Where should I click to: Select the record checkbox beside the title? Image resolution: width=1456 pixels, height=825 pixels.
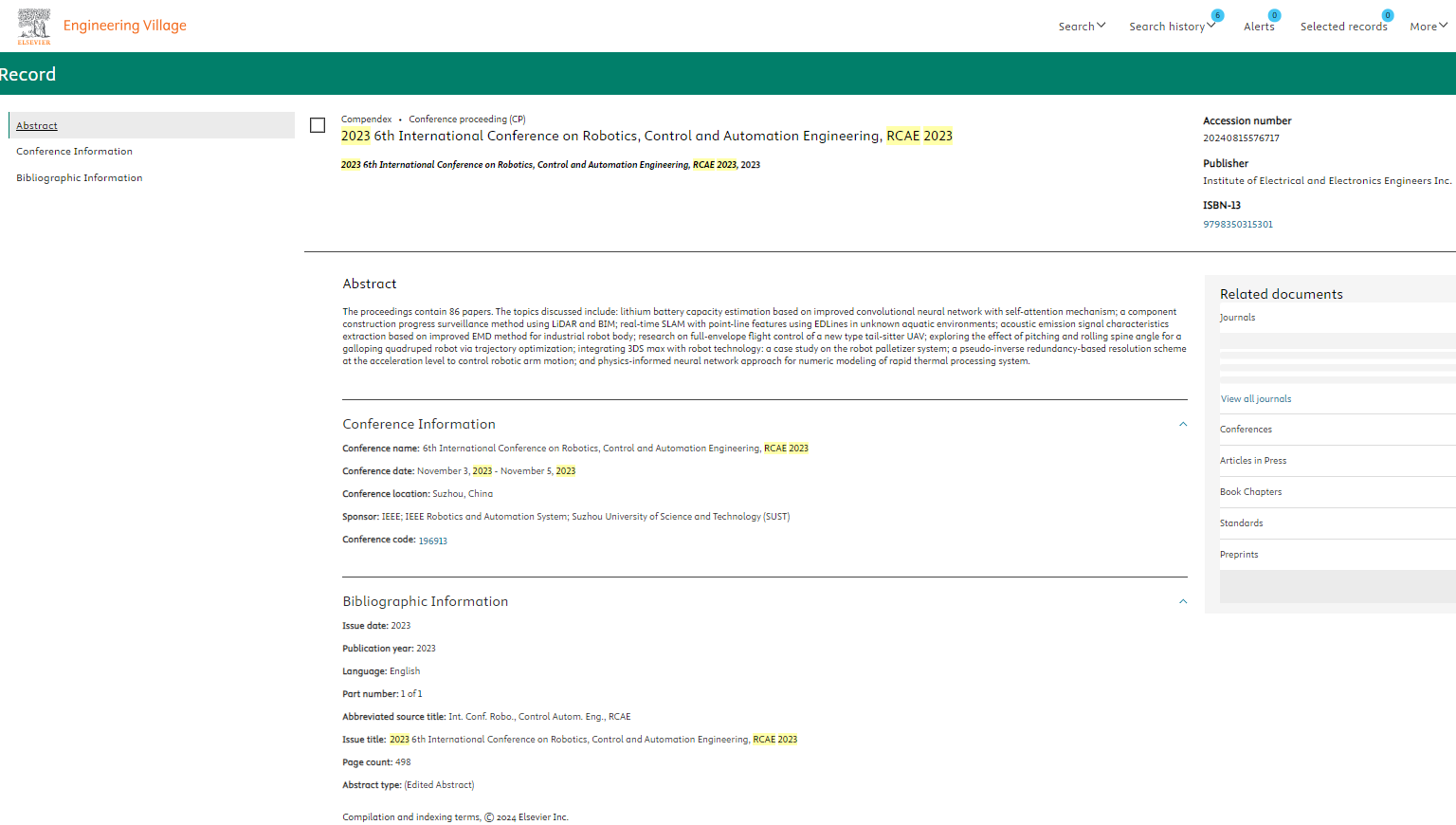coord(318,125)
